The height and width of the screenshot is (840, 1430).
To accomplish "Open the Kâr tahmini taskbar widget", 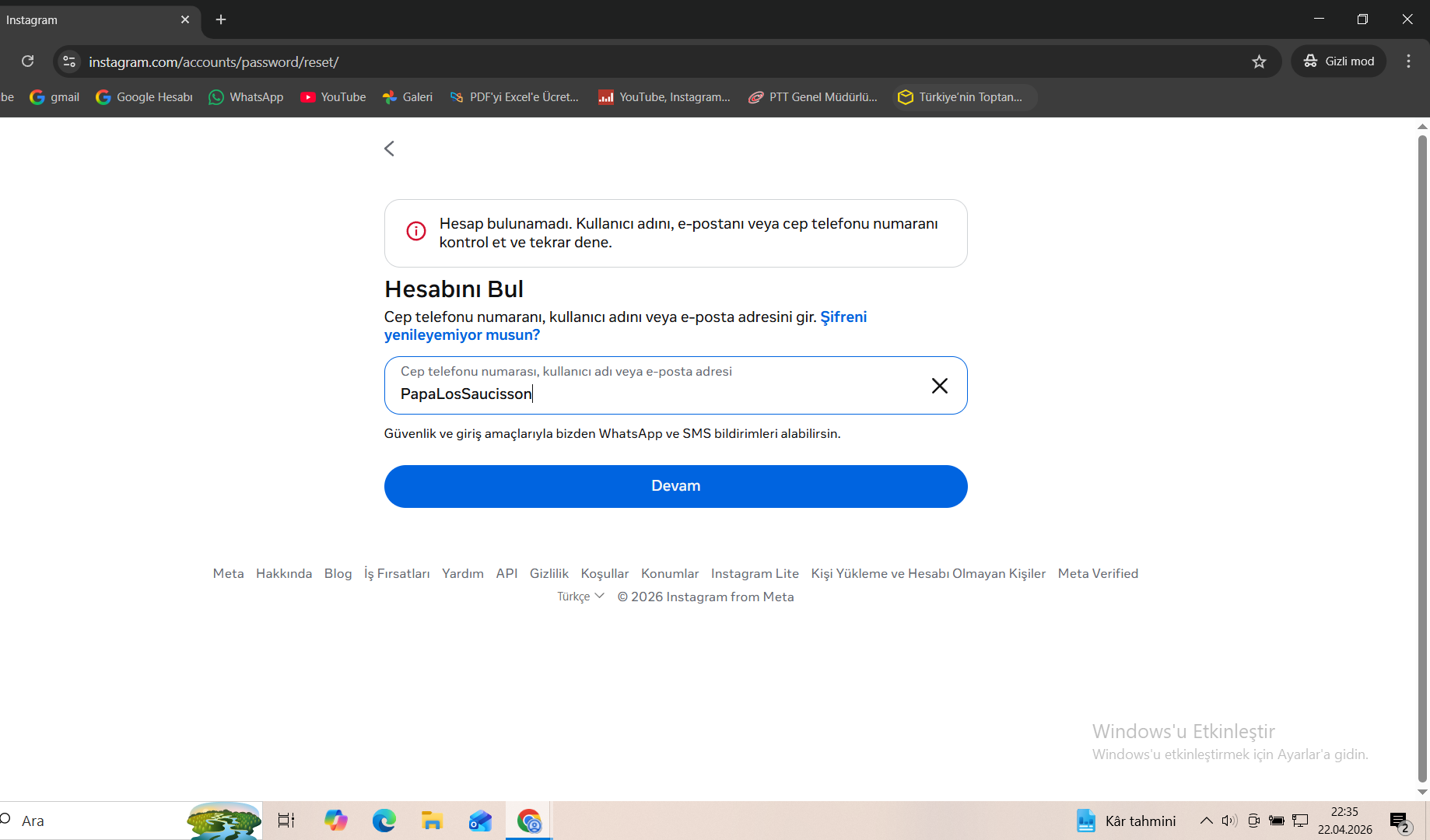I will (1126, 821).
